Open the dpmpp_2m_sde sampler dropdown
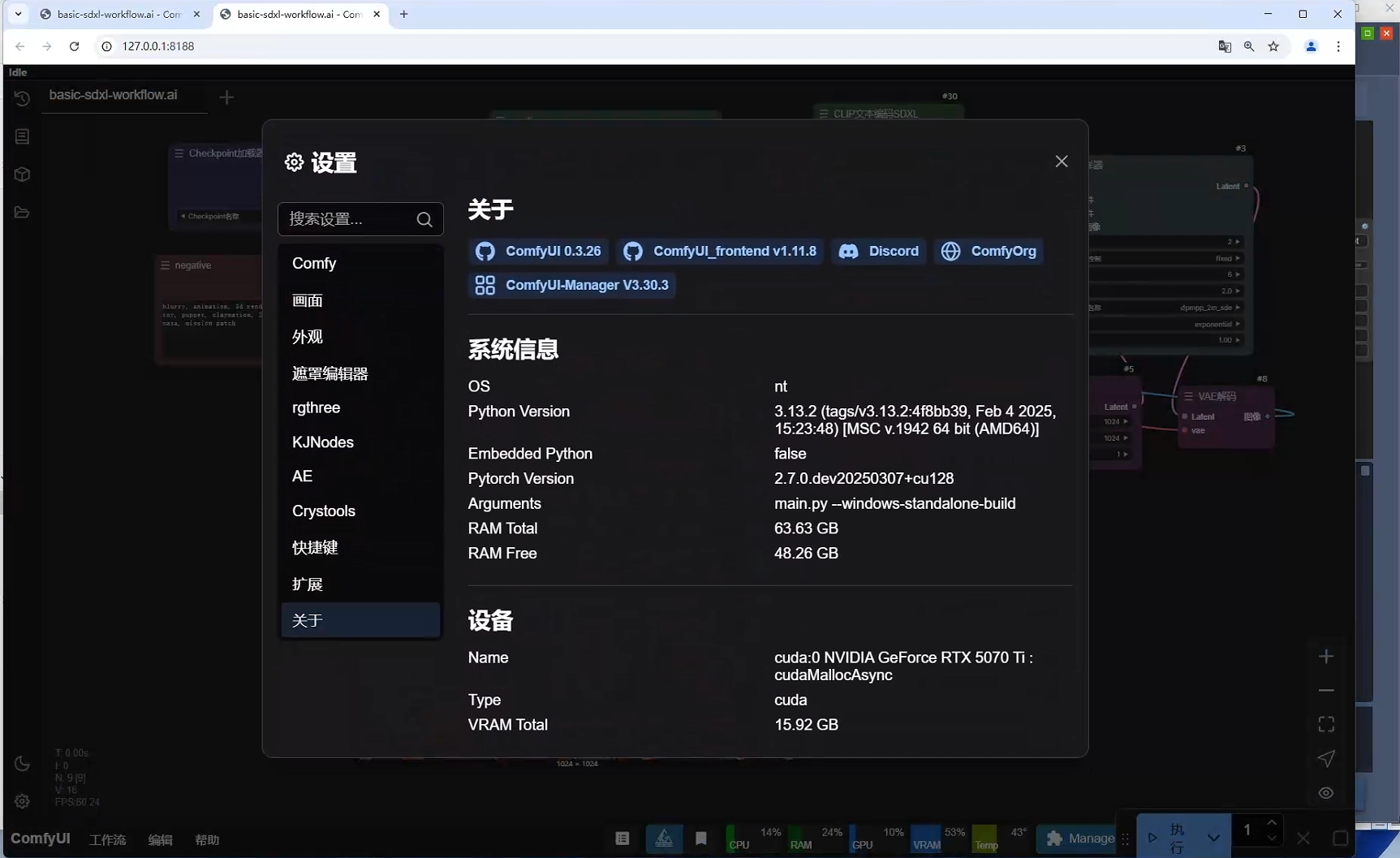This screenshot has width=1400, height=858. point(1166,308)
